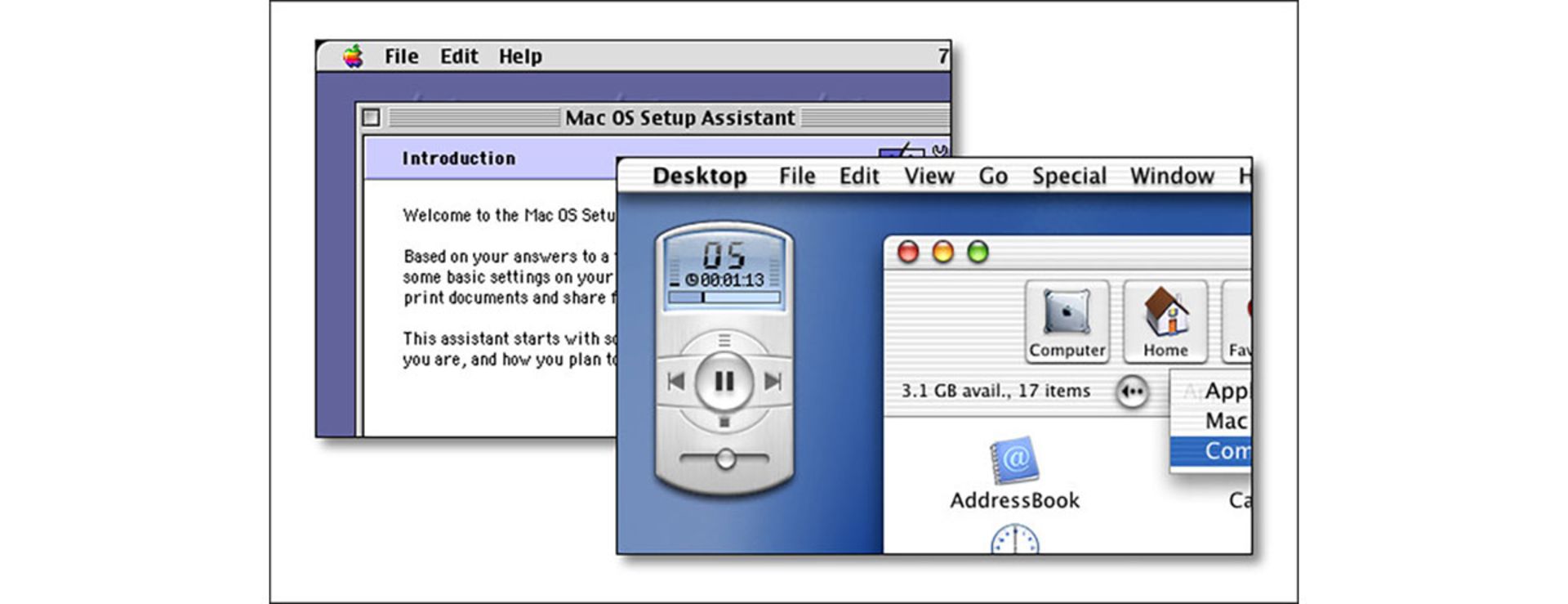
Task: Click the Introduction heading in Setup Assistant
Action: tap(458, 159)
